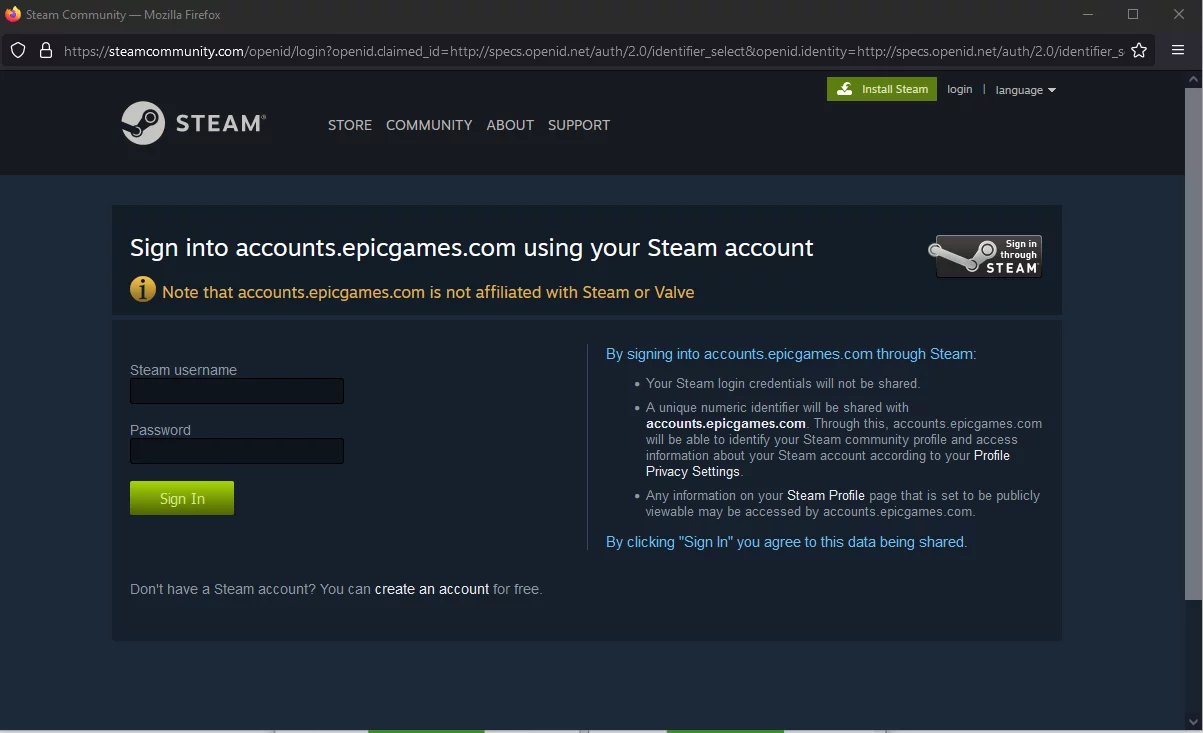The height and width of the screenshot is (733, 1203).
Task: Open the ABOUT page
Action: click(510, 125)
